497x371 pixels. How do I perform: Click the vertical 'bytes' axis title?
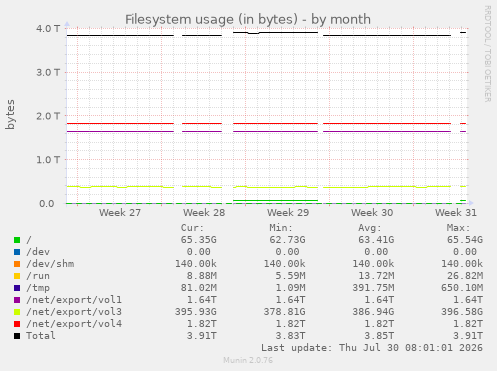point(10,115)
